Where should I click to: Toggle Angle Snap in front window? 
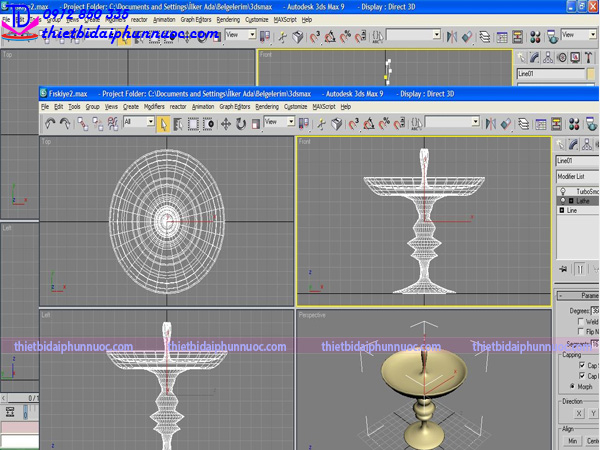[x=369, y=124]
